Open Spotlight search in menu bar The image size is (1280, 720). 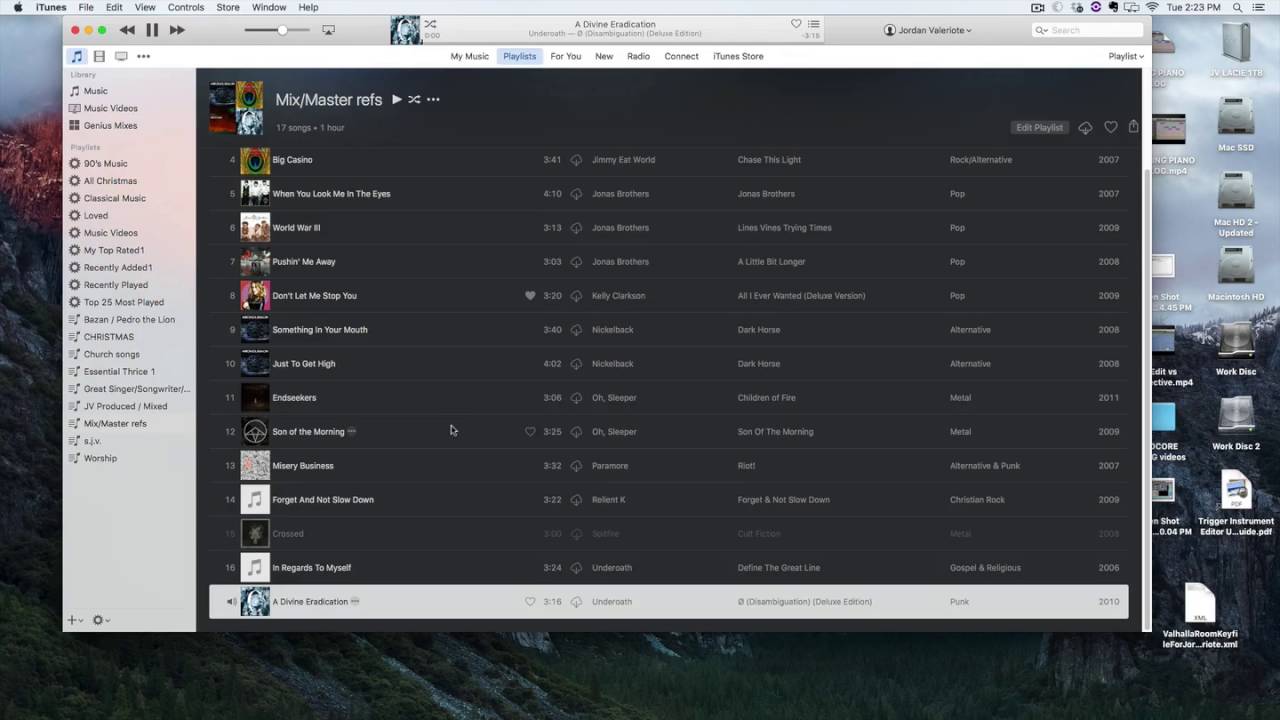pos(1238,7)
